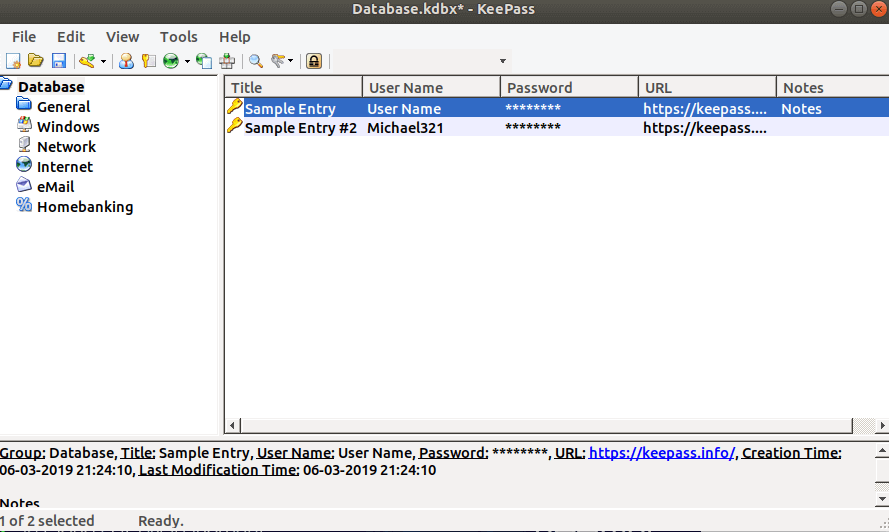Click the Database root folder icon
The image size is (889, 532).
pos(6,84)
